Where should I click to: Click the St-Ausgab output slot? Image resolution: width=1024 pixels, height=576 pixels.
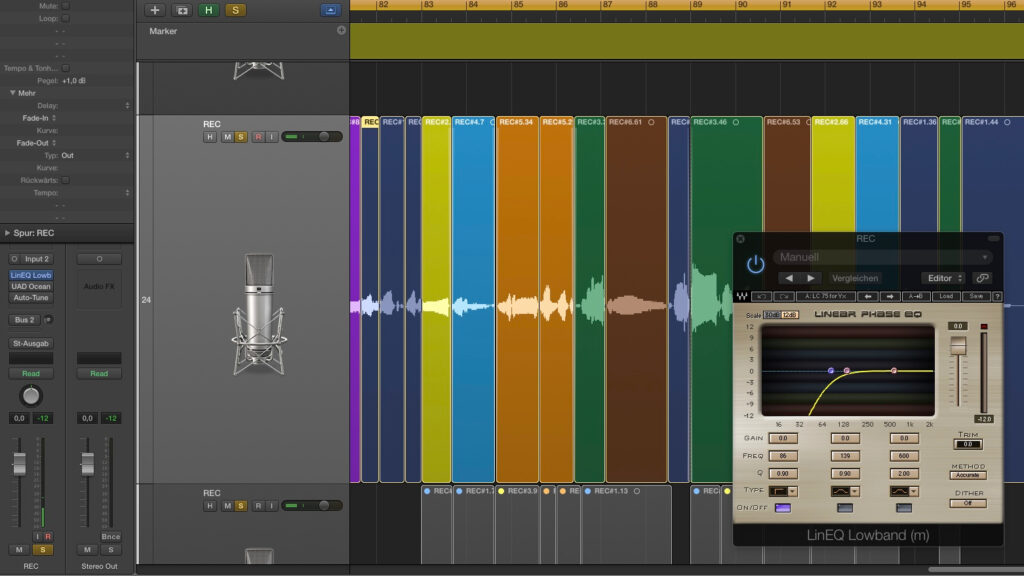pyautogui.click(x=31, y=344)
